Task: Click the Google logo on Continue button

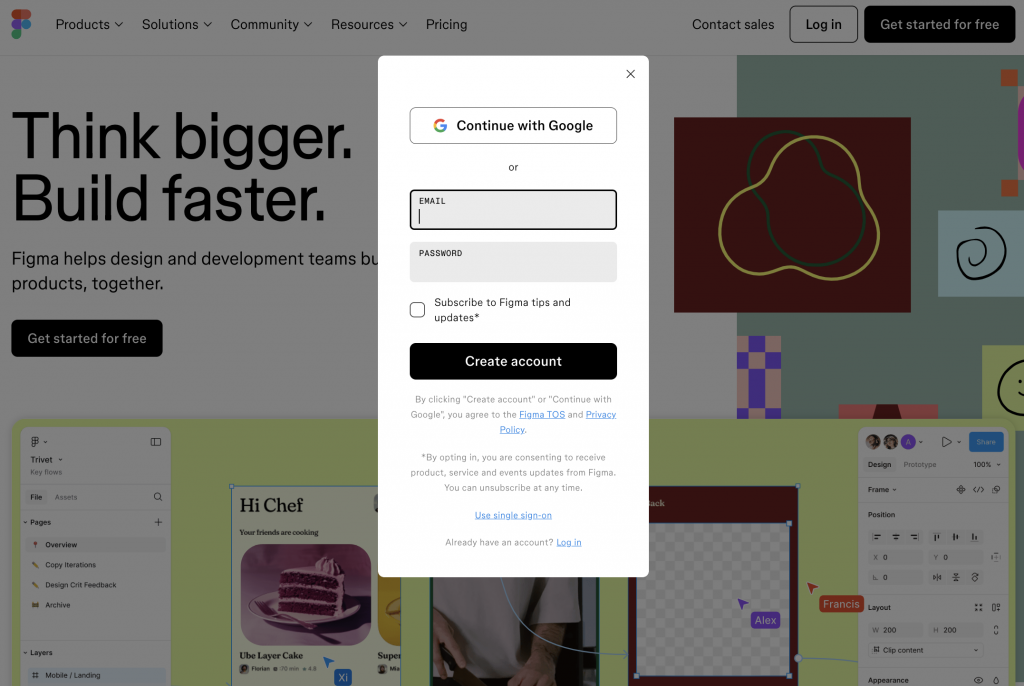Action: [440, 125]
